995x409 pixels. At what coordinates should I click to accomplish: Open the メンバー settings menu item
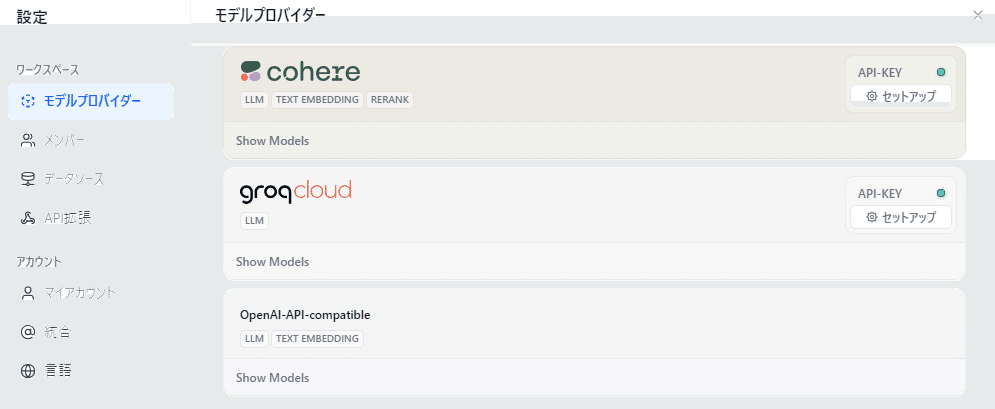(x=65, y=140)
